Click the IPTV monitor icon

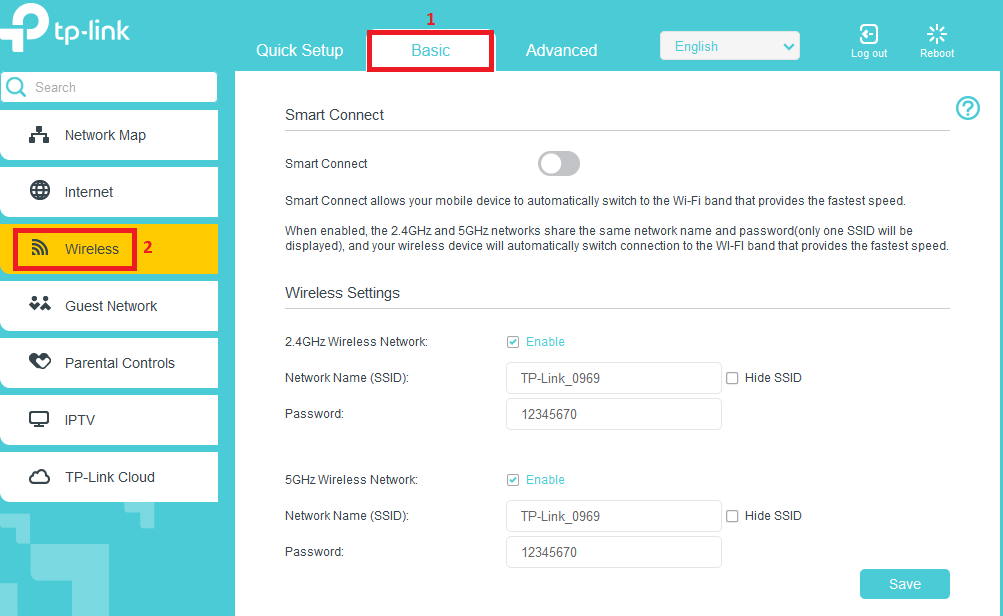[x=41, y=420]
